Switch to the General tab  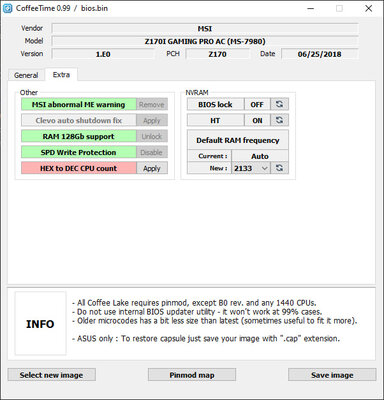click(26, 75)
